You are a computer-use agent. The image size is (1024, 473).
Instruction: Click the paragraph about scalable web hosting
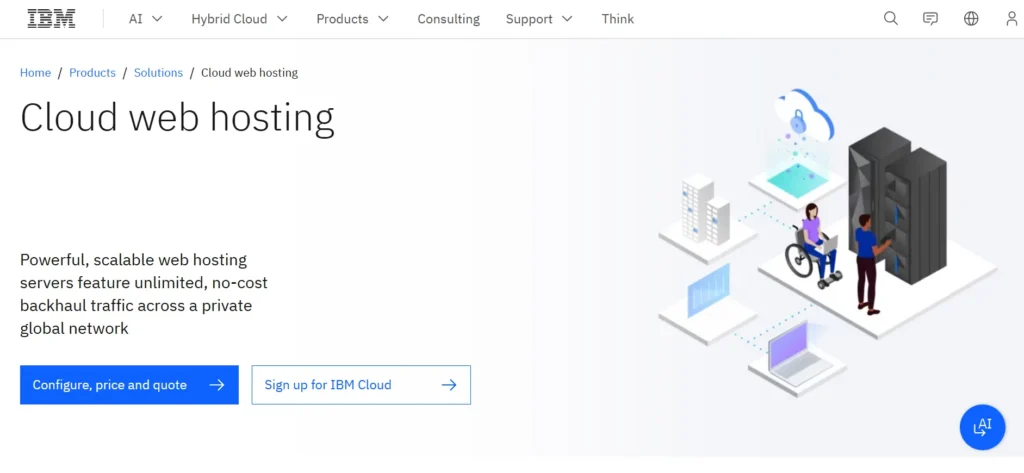[144, 294]
